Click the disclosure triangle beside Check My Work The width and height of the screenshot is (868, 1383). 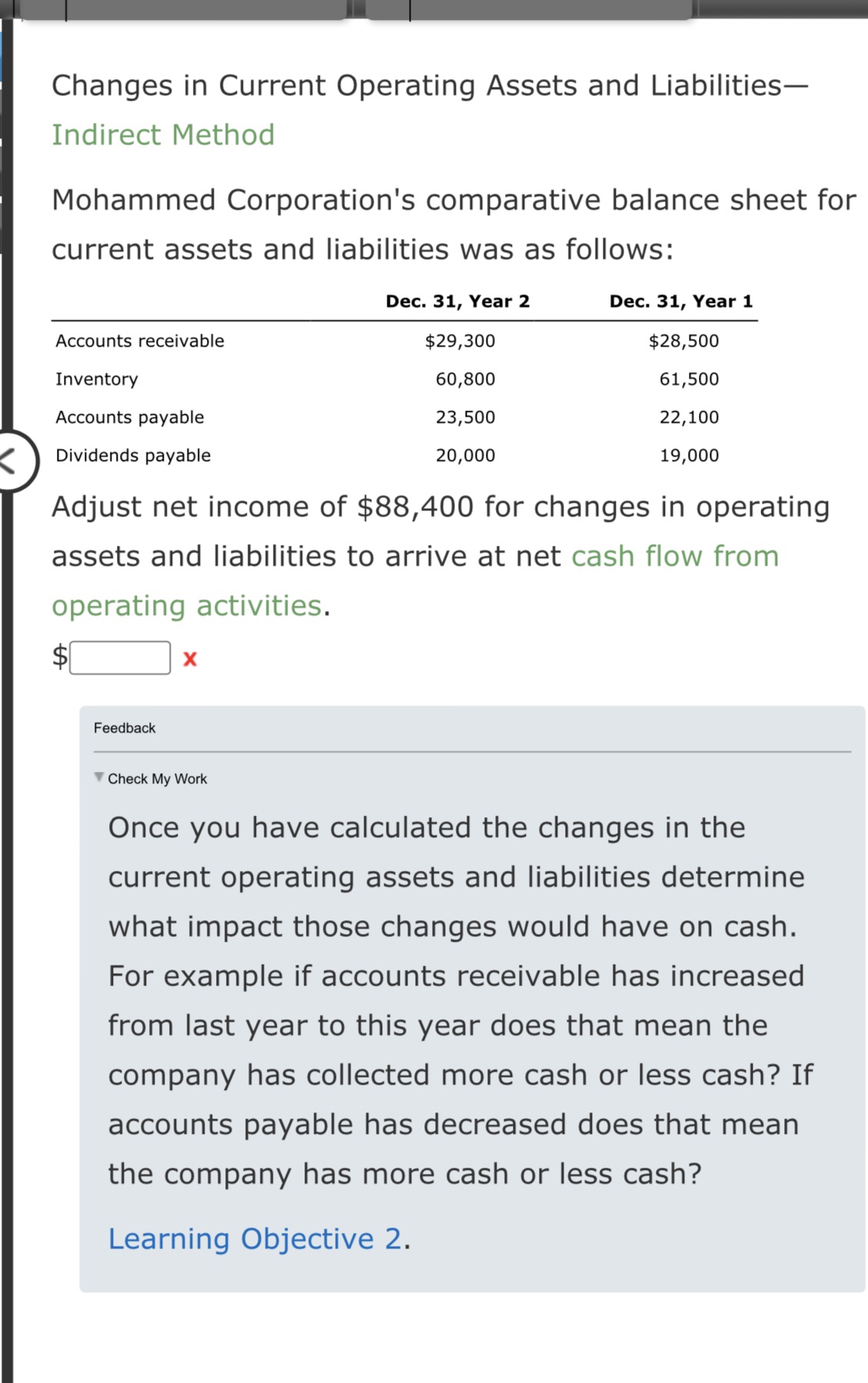99,778
